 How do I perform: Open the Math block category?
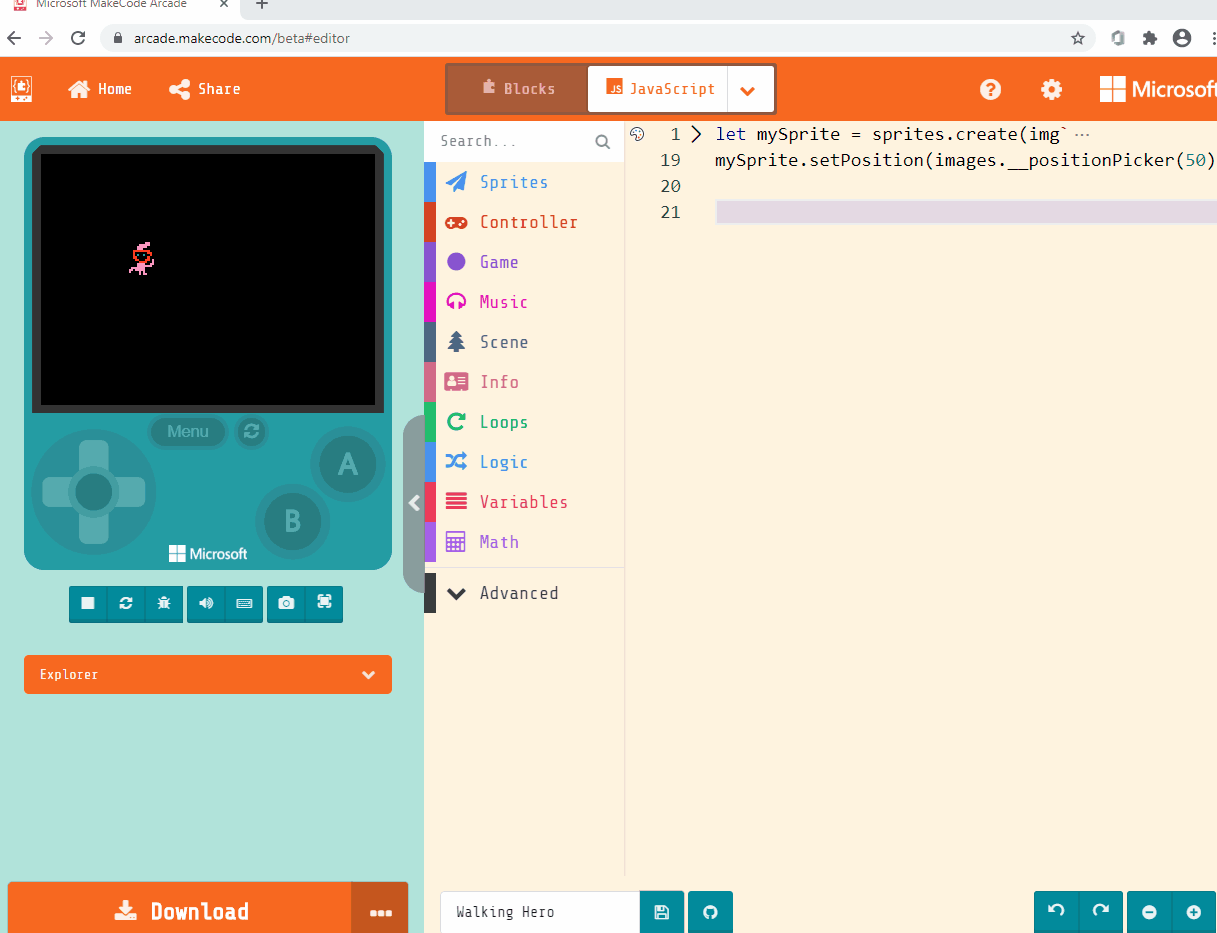[524, 542]
